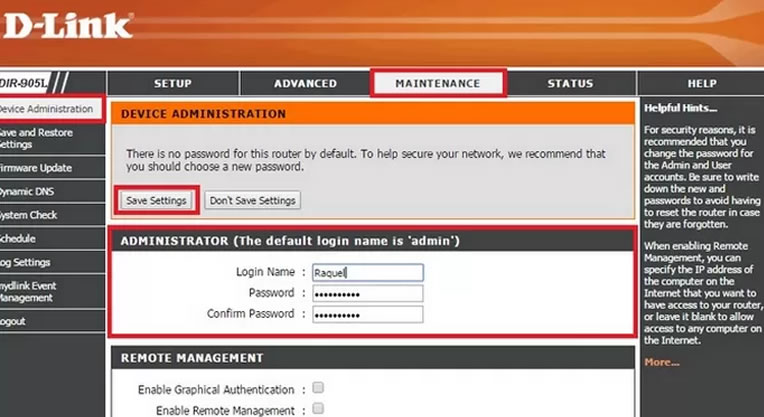Focus the Password input field
Image resolution: width=764 pixels, height=417 pixels.
[x=367, y=293]
